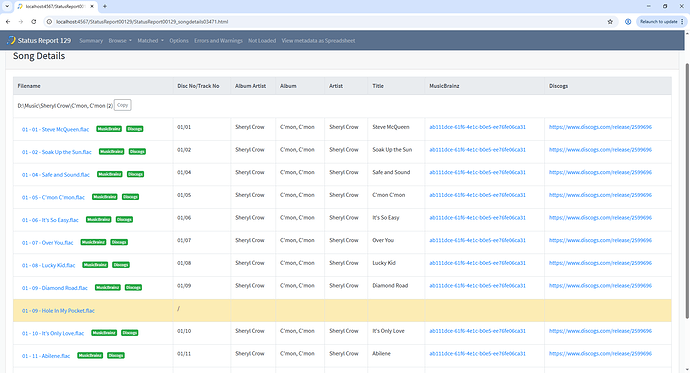This screenshot has height=373, width=690.
Task: Open 01 - 05 - C'mon C'mon.flac
Action: 53,197
